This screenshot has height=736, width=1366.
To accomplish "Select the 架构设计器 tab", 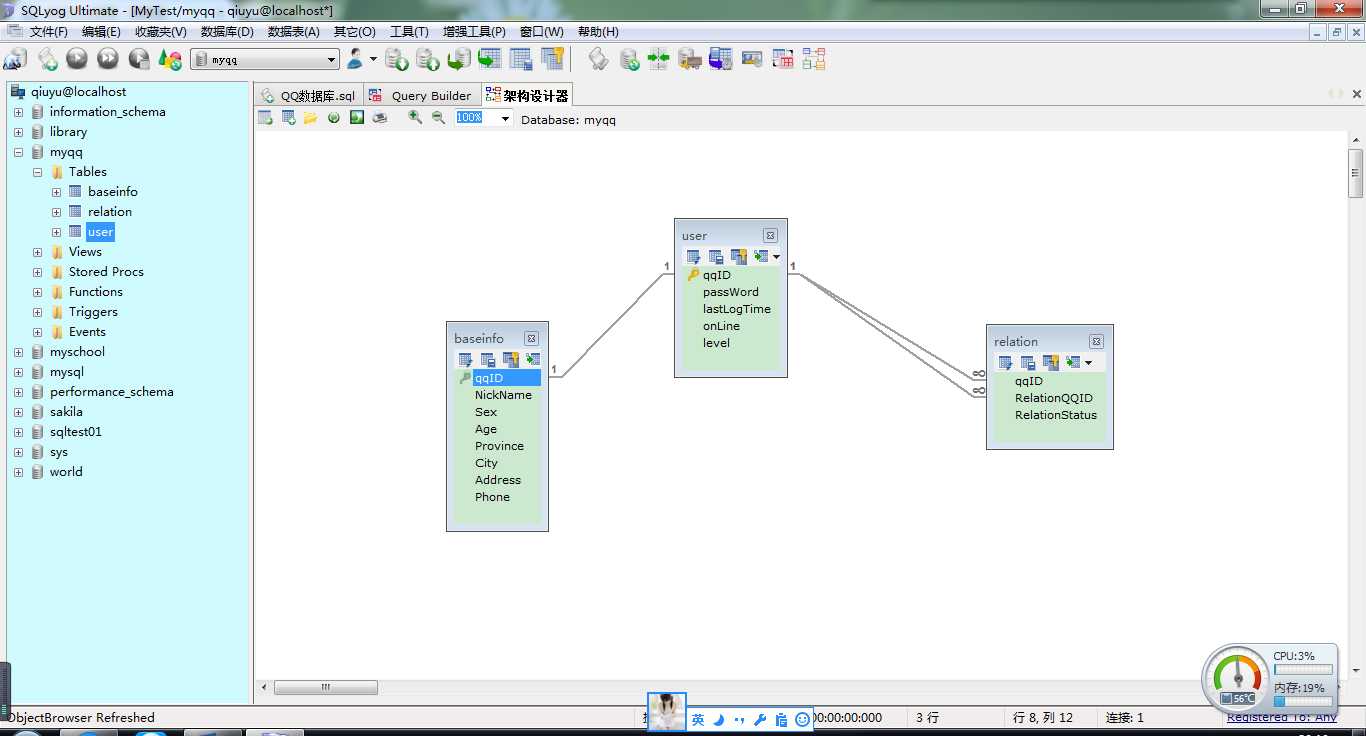I will [x=527, y=96].
